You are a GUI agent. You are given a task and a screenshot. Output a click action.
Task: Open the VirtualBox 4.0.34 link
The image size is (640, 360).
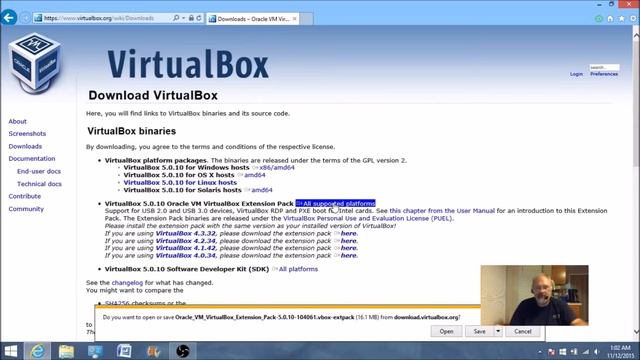[185, 256]
